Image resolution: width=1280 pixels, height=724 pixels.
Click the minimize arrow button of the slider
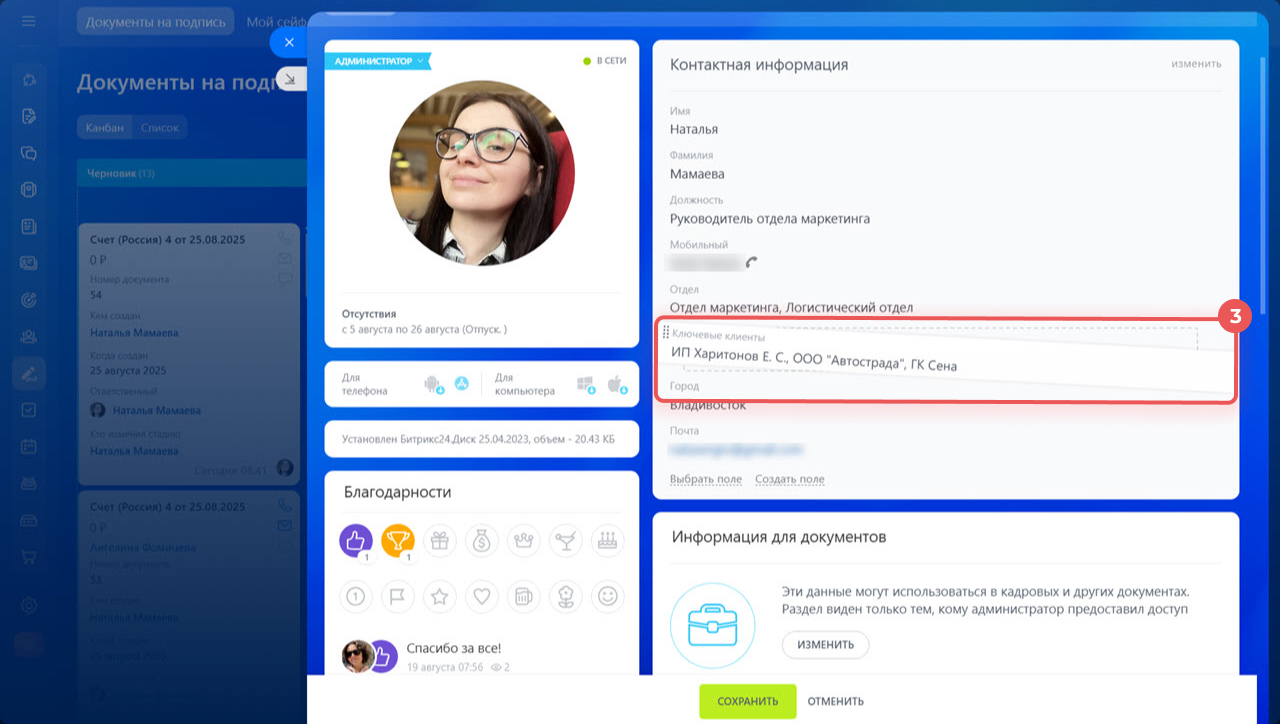290,79
